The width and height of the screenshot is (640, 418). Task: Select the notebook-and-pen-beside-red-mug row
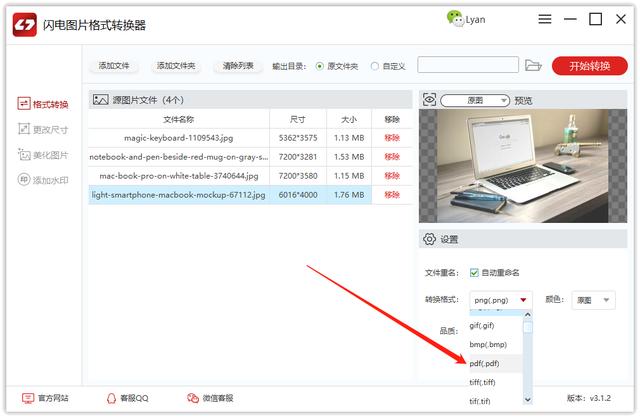coord(250,157)
